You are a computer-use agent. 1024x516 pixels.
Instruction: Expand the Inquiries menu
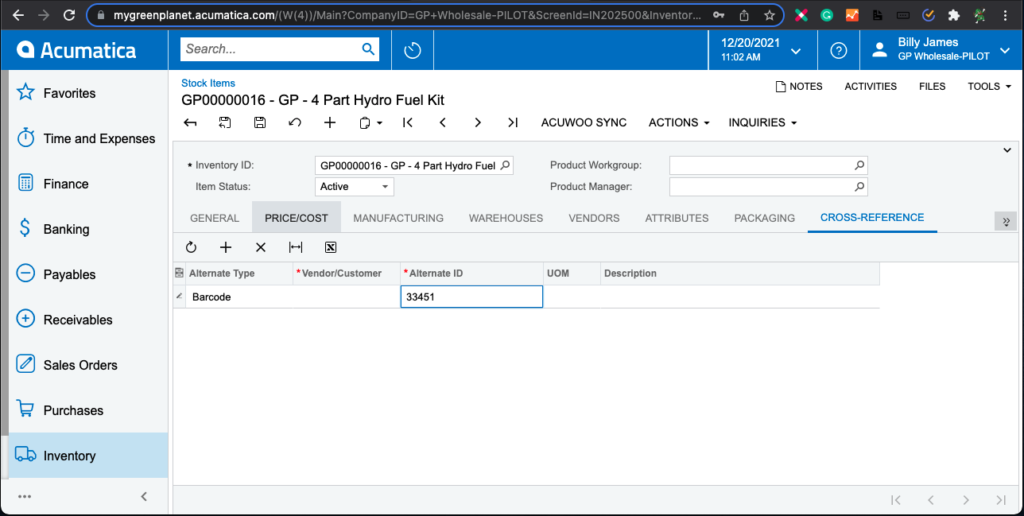pos(762,123)
